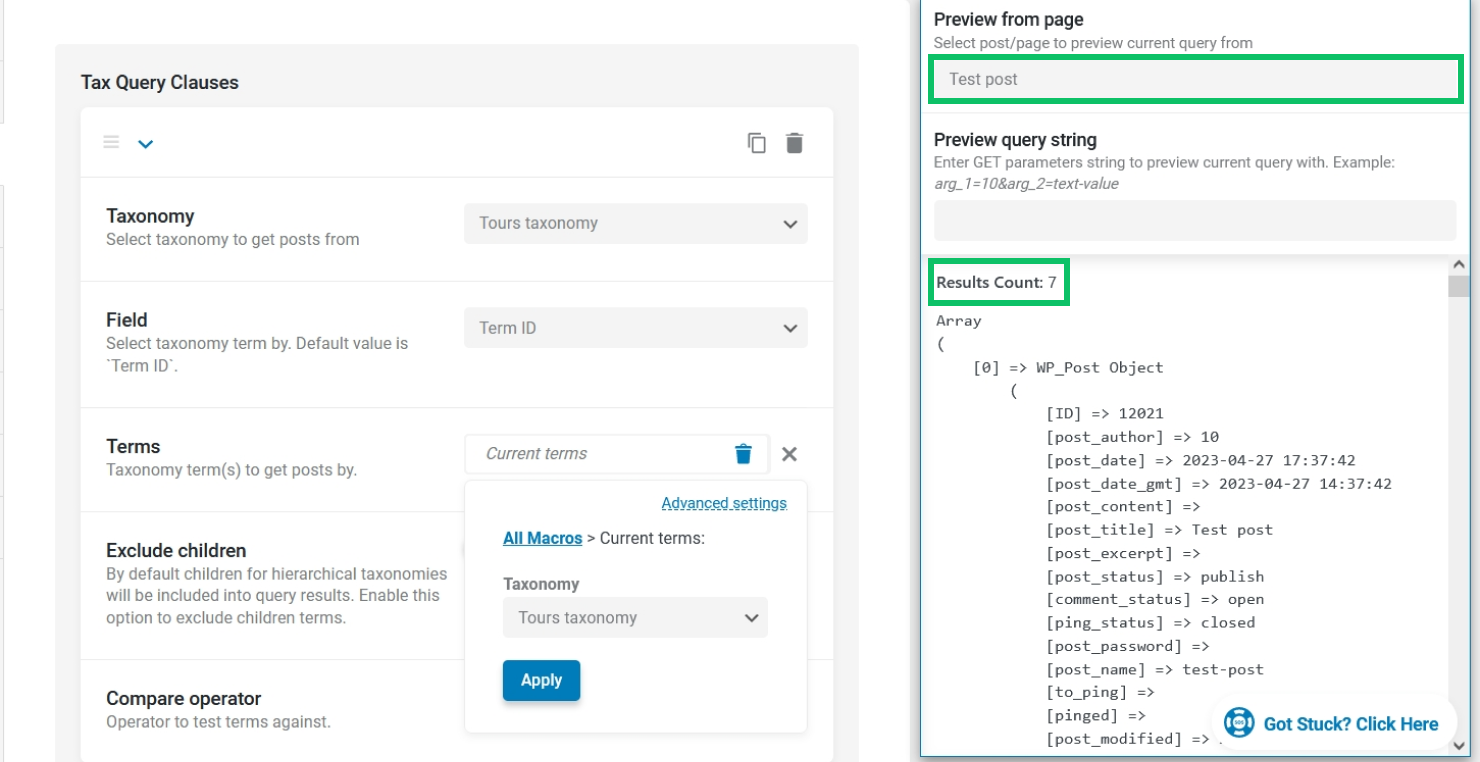Image resolution: width=1480 pixels, height=762 pixels.
Task: Remove the Current terms macro with the blue trash icon
Action: click(743, 454)
